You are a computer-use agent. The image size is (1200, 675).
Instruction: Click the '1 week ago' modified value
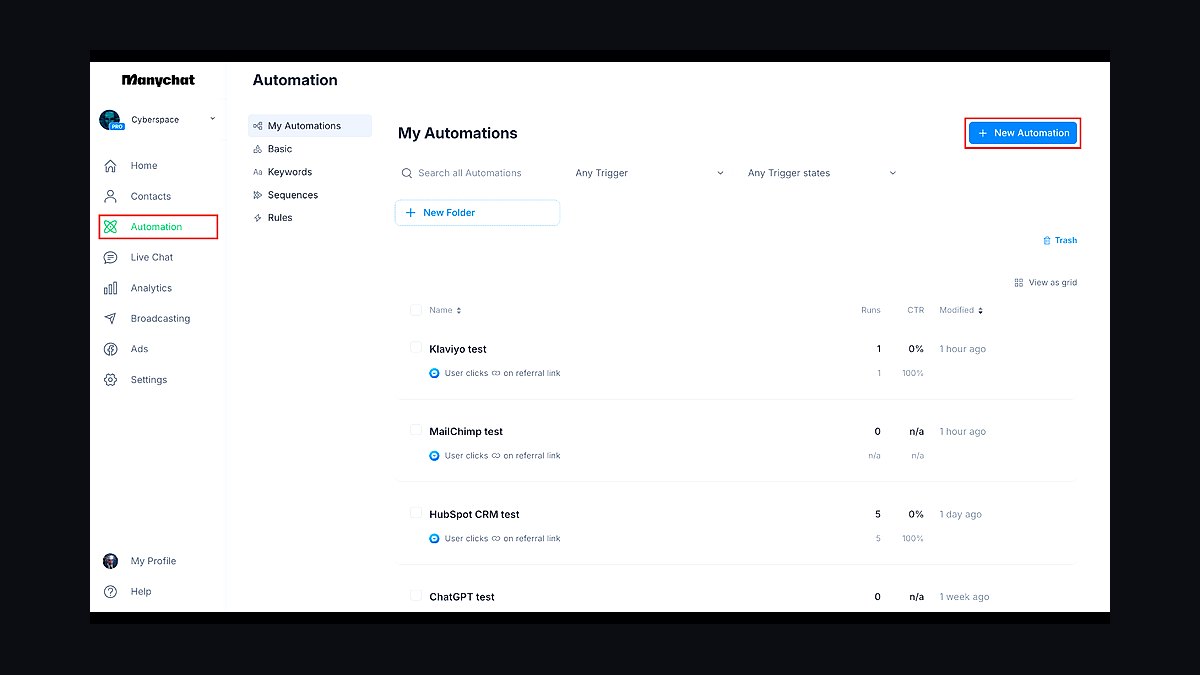(964, 597)
